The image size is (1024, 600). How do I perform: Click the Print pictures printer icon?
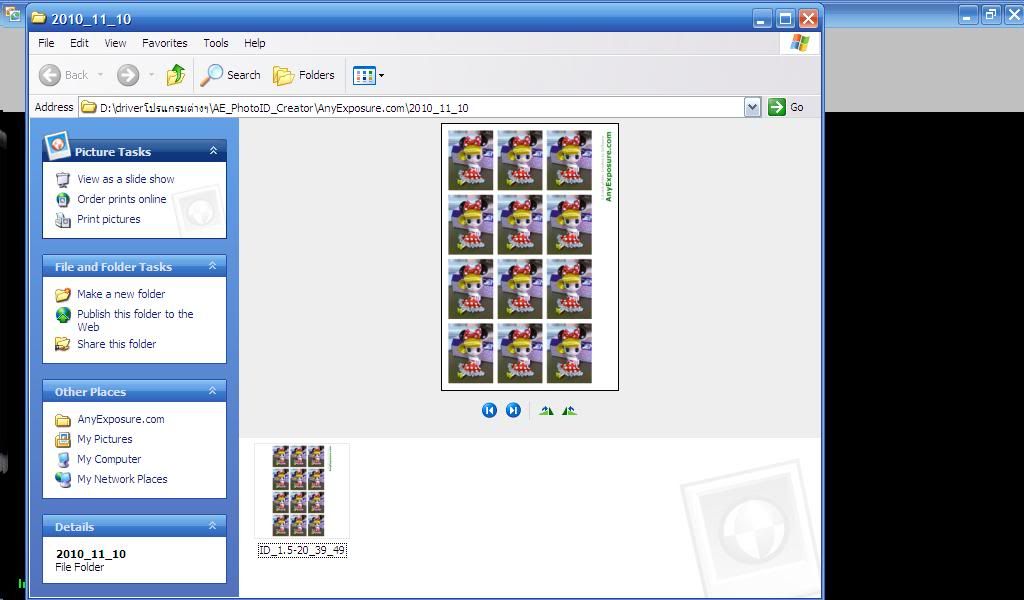(x=63, y=220)
